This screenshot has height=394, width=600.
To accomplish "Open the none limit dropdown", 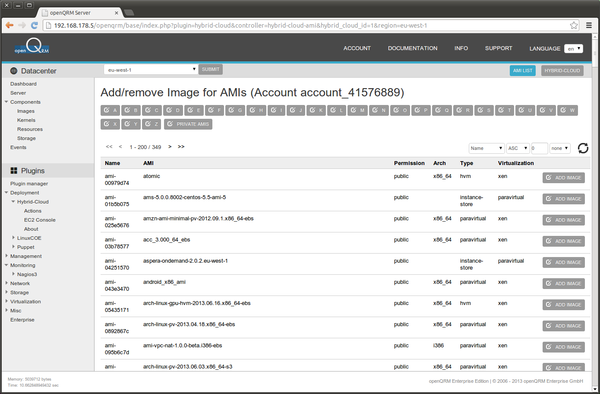I will (x=560, y=148).
